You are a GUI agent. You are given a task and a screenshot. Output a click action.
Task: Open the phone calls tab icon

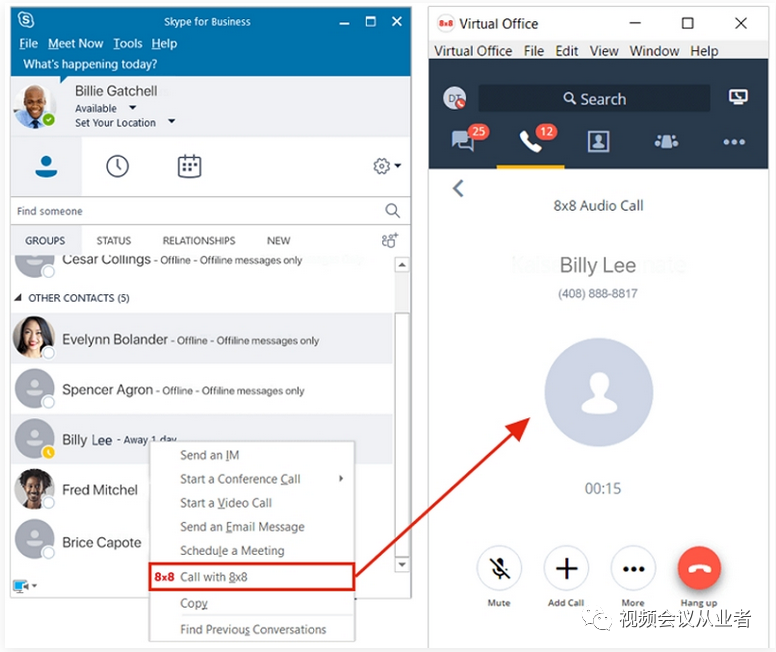click(x=531, y=142)
